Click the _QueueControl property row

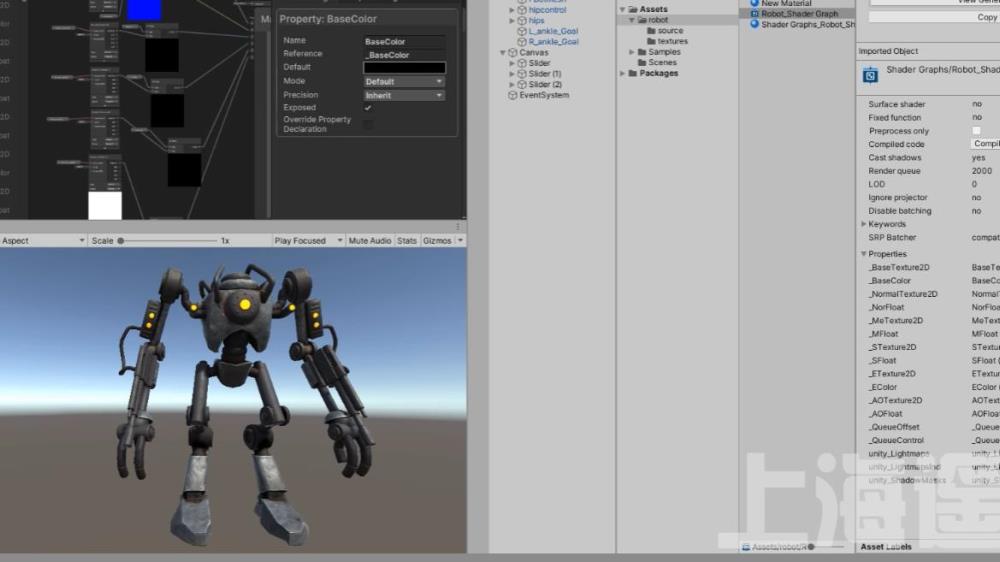[x=929, y=440]
